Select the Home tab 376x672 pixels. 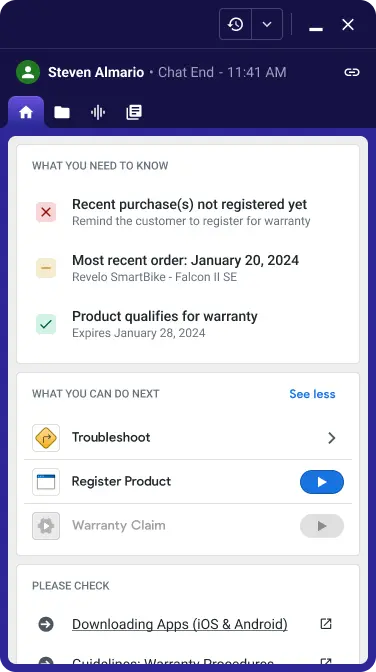point(26,112)
